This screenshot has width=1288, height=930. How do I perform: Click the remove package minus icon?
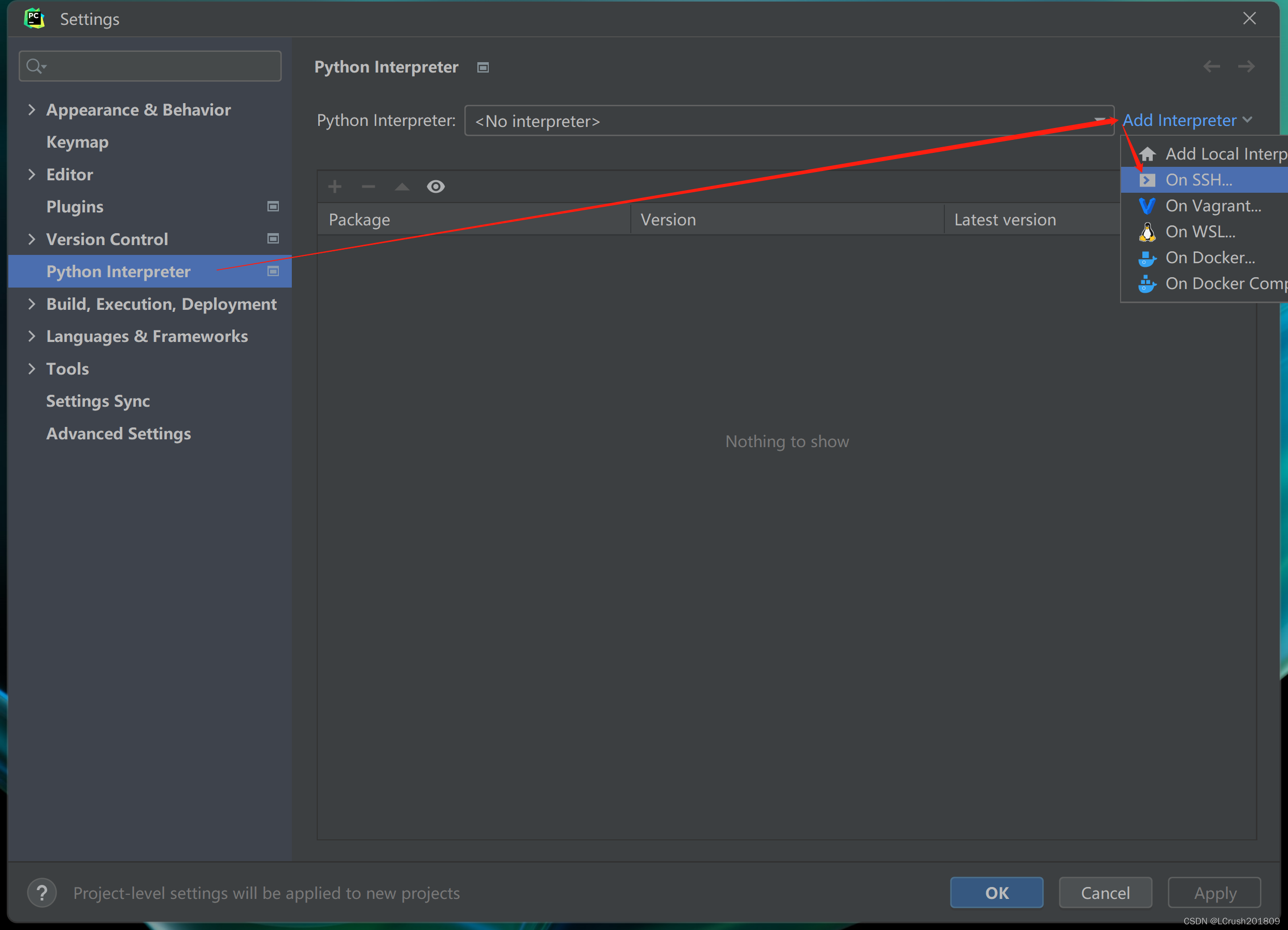coord(368,186)
